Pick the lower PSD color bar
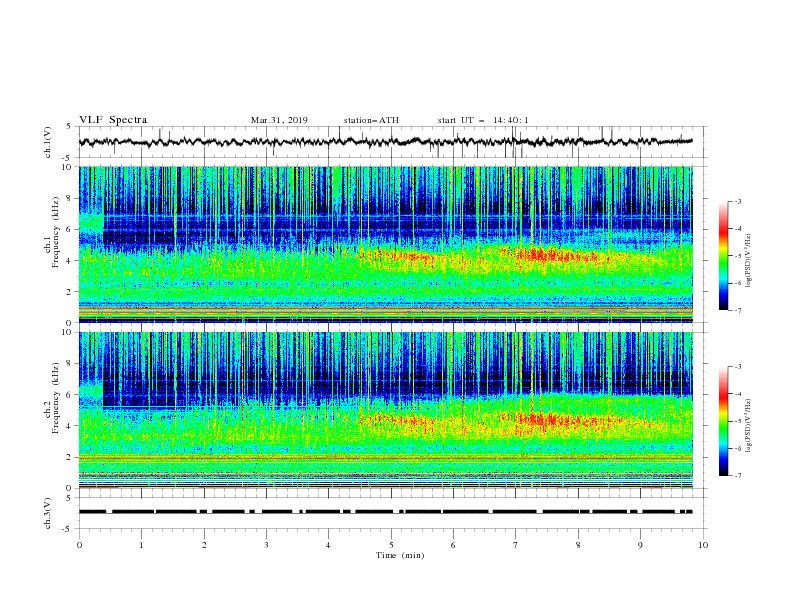792x612 pixels. click(724, 421)
